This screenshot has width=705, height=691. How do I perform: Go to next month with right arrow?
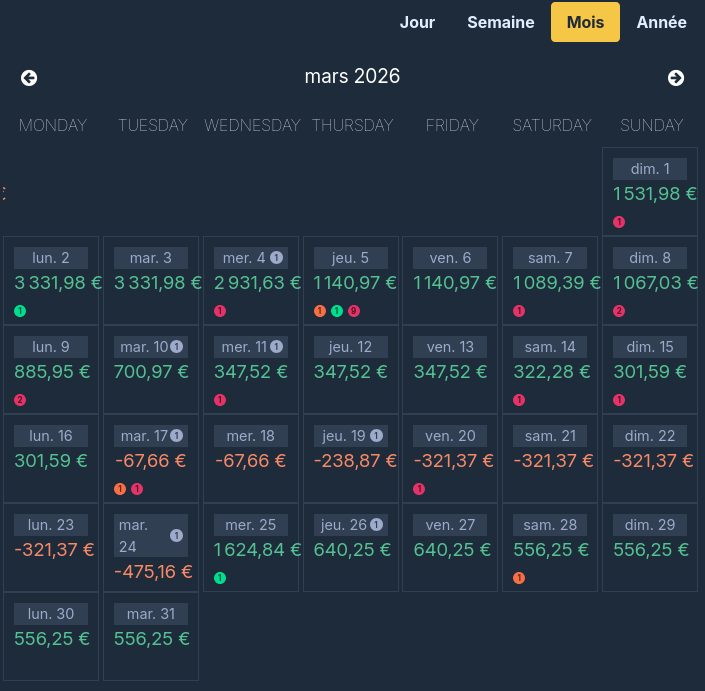click(676, 78)
